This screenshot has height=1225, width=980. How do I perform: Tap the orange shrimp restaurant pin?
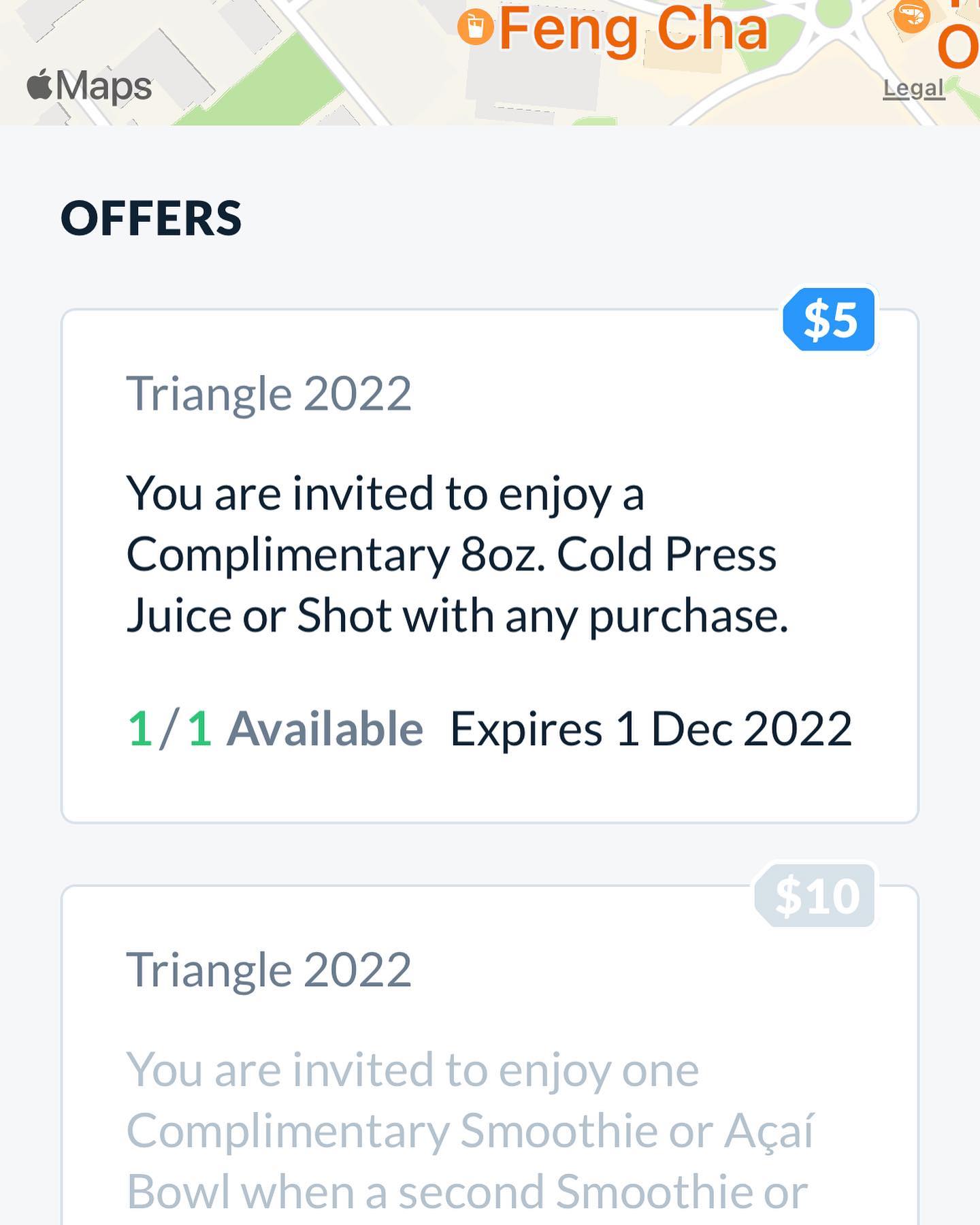coord(912,14)
